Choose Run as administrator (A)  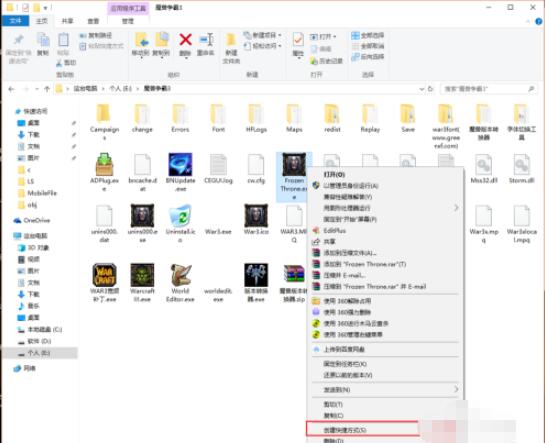[x=351, y=186]
